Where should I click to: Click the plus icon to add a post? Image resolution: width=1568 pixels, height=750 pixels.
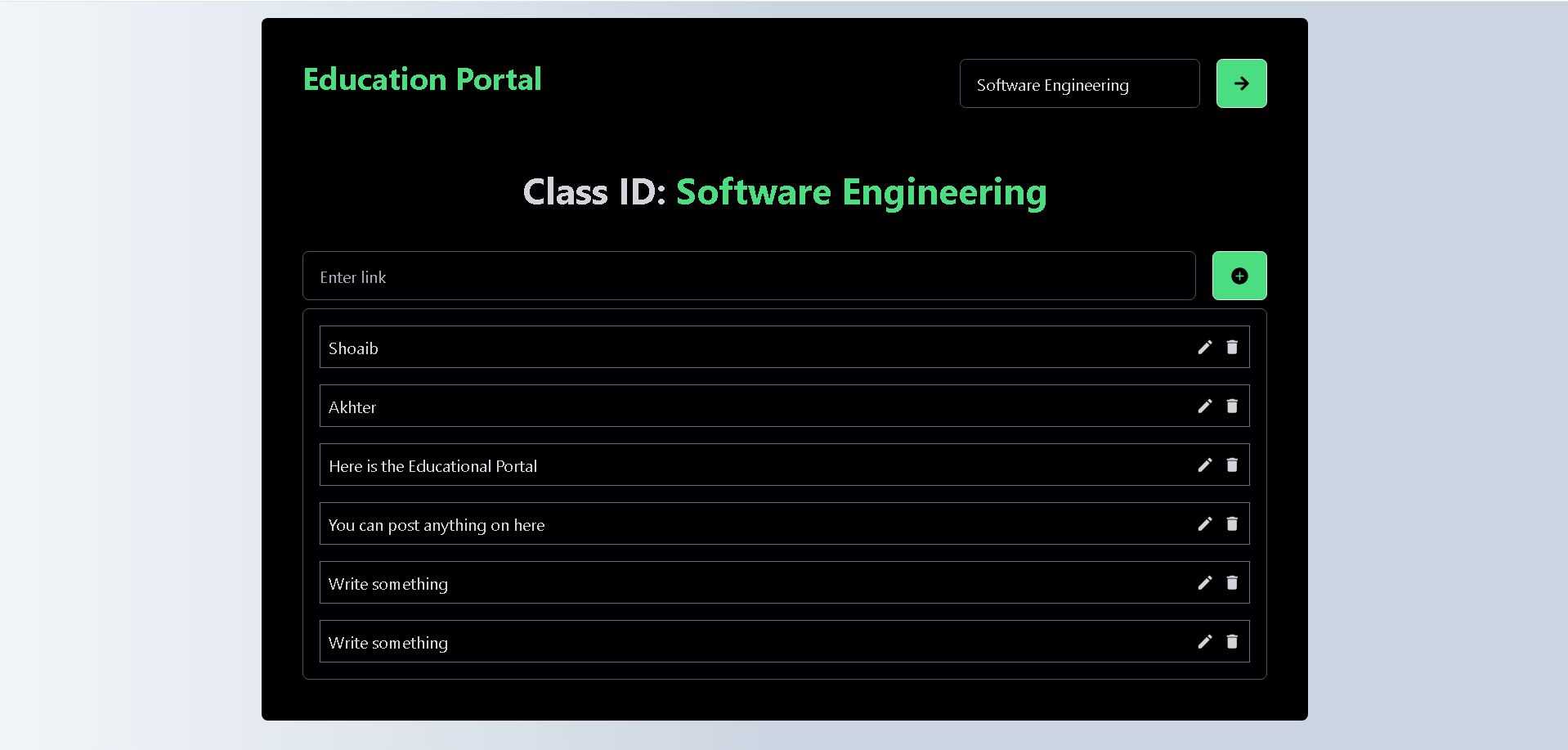(1239, 276)
